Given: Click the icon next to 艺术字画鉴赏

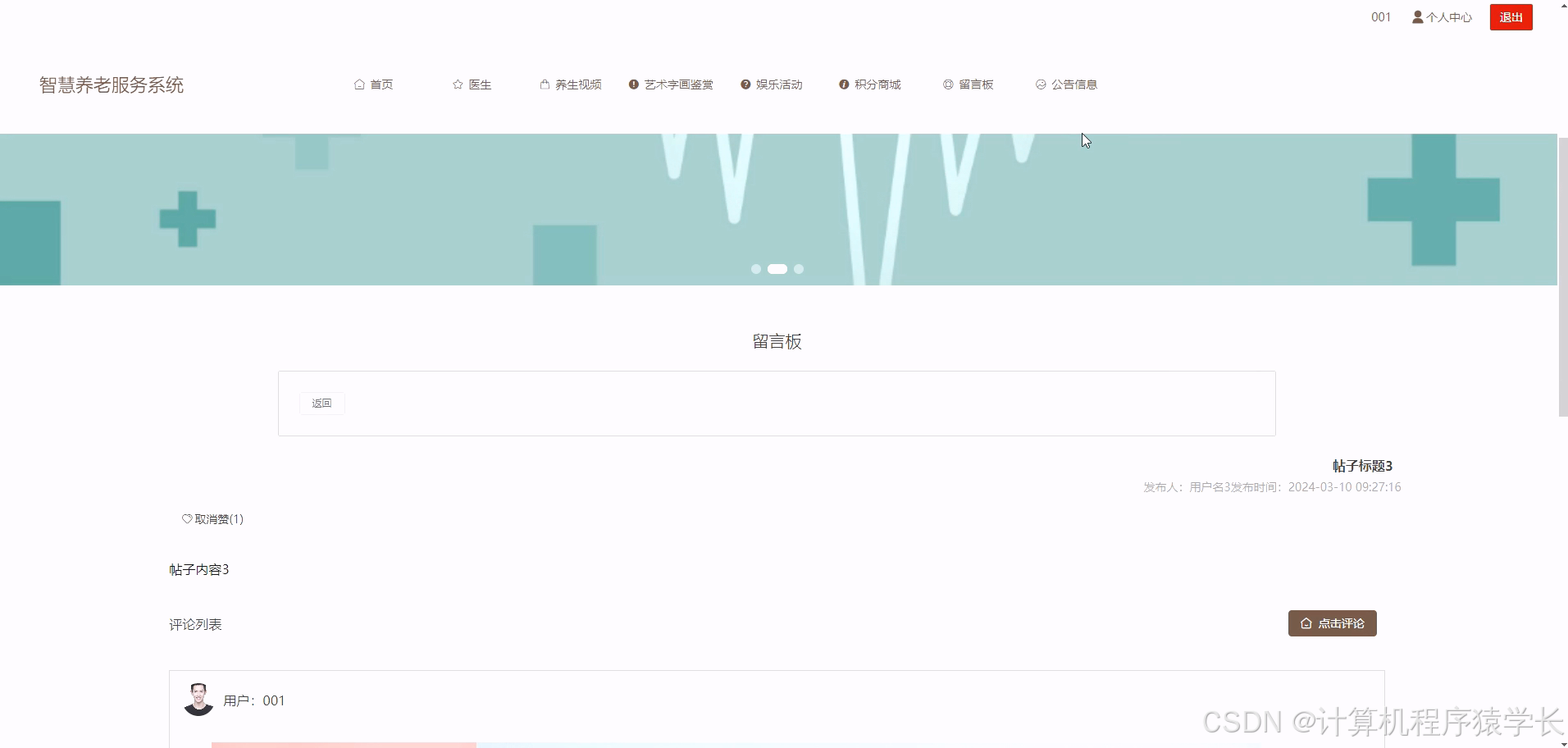Looking at the screenshot, I should 632,84.
